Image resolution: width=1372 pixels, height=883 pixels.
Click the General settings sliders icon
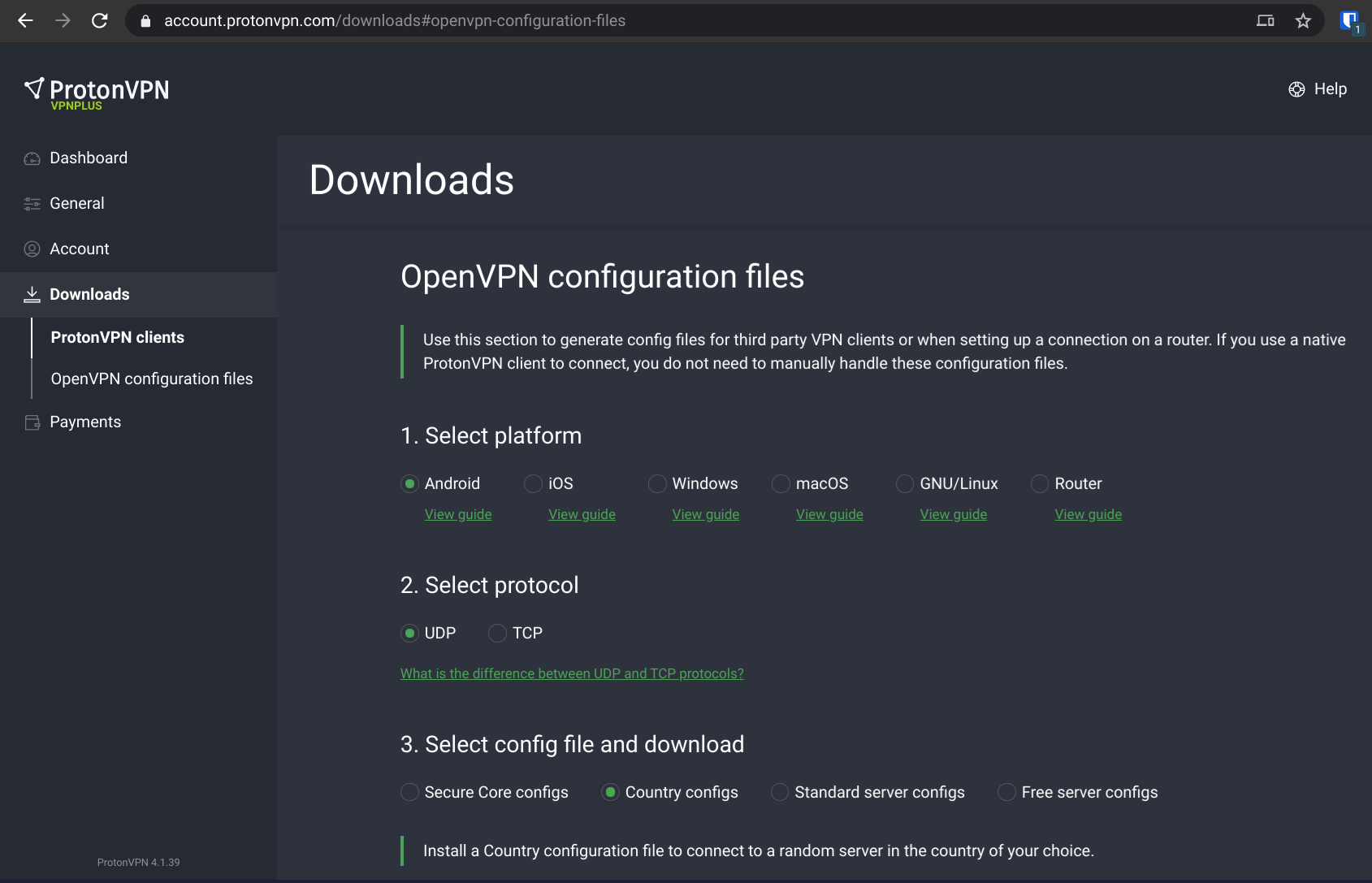click(32, 204)
